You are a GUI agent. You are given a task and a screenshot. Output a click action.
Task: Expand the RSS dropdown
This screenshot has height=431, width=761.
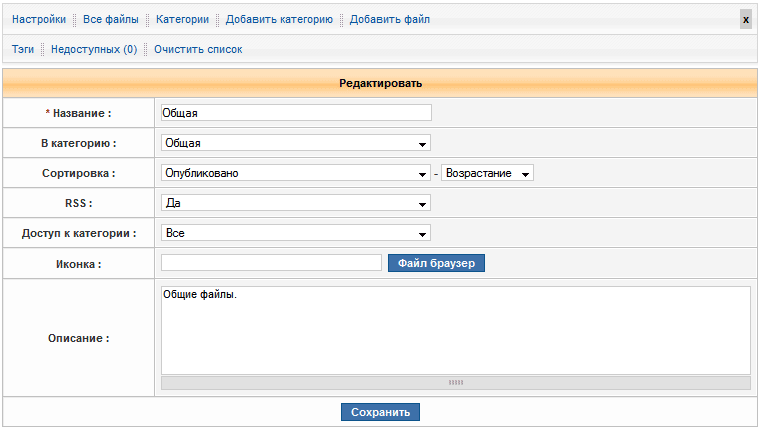(295, 203)
